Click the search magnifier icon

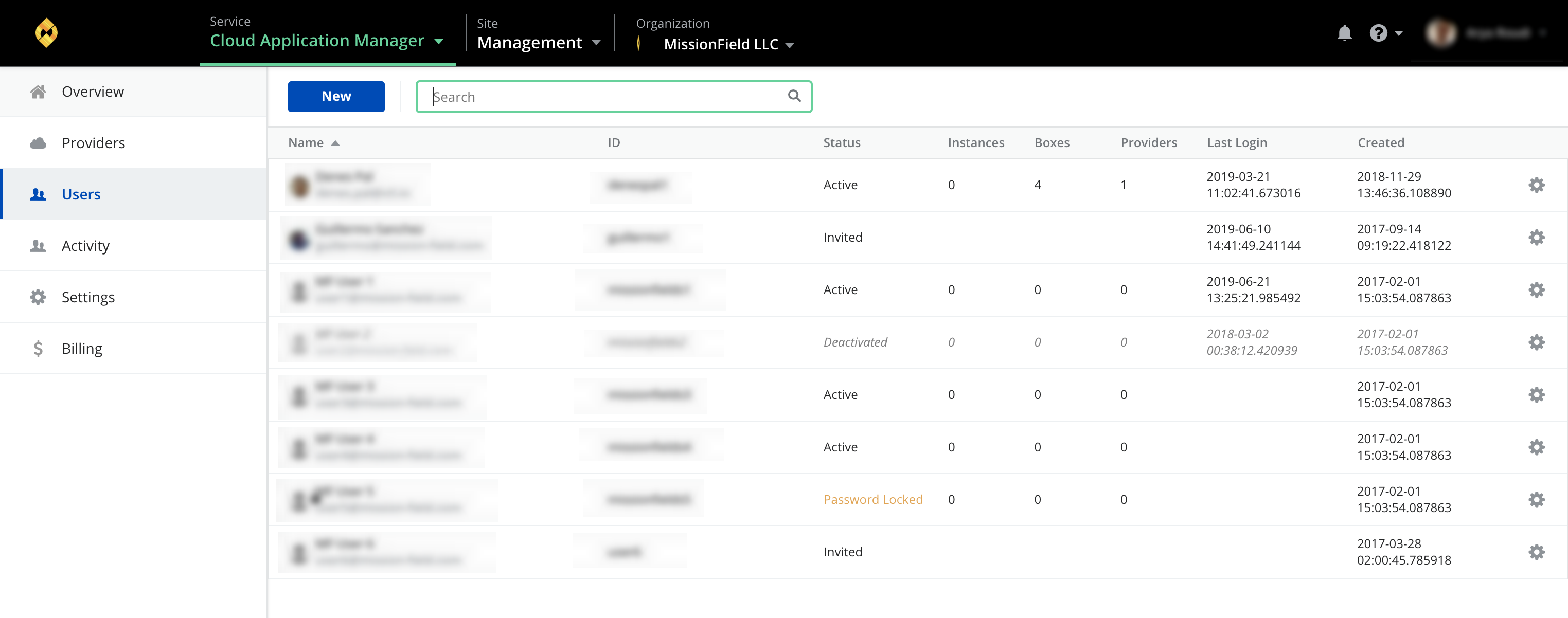[794, 96]
